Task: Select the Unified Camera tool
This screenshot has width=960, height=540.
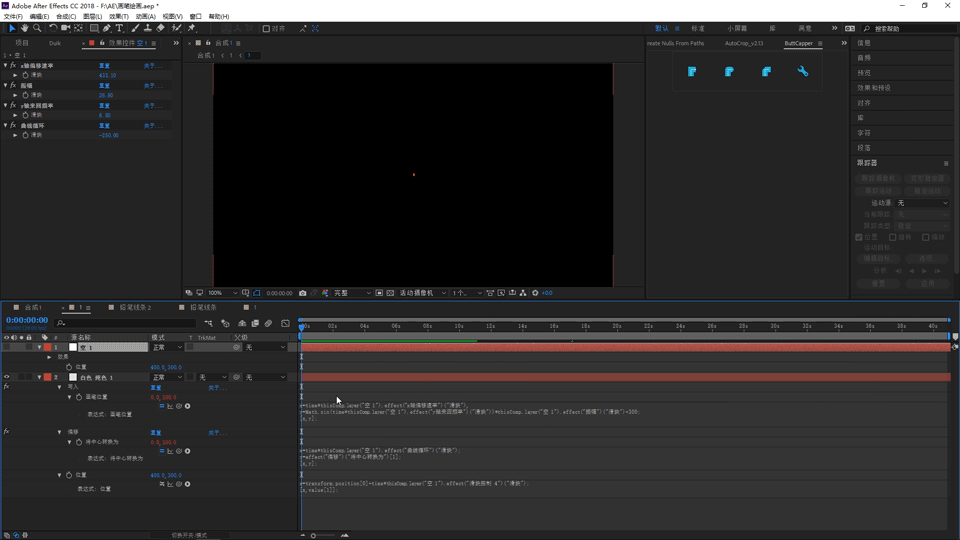Action: (66, 28)
